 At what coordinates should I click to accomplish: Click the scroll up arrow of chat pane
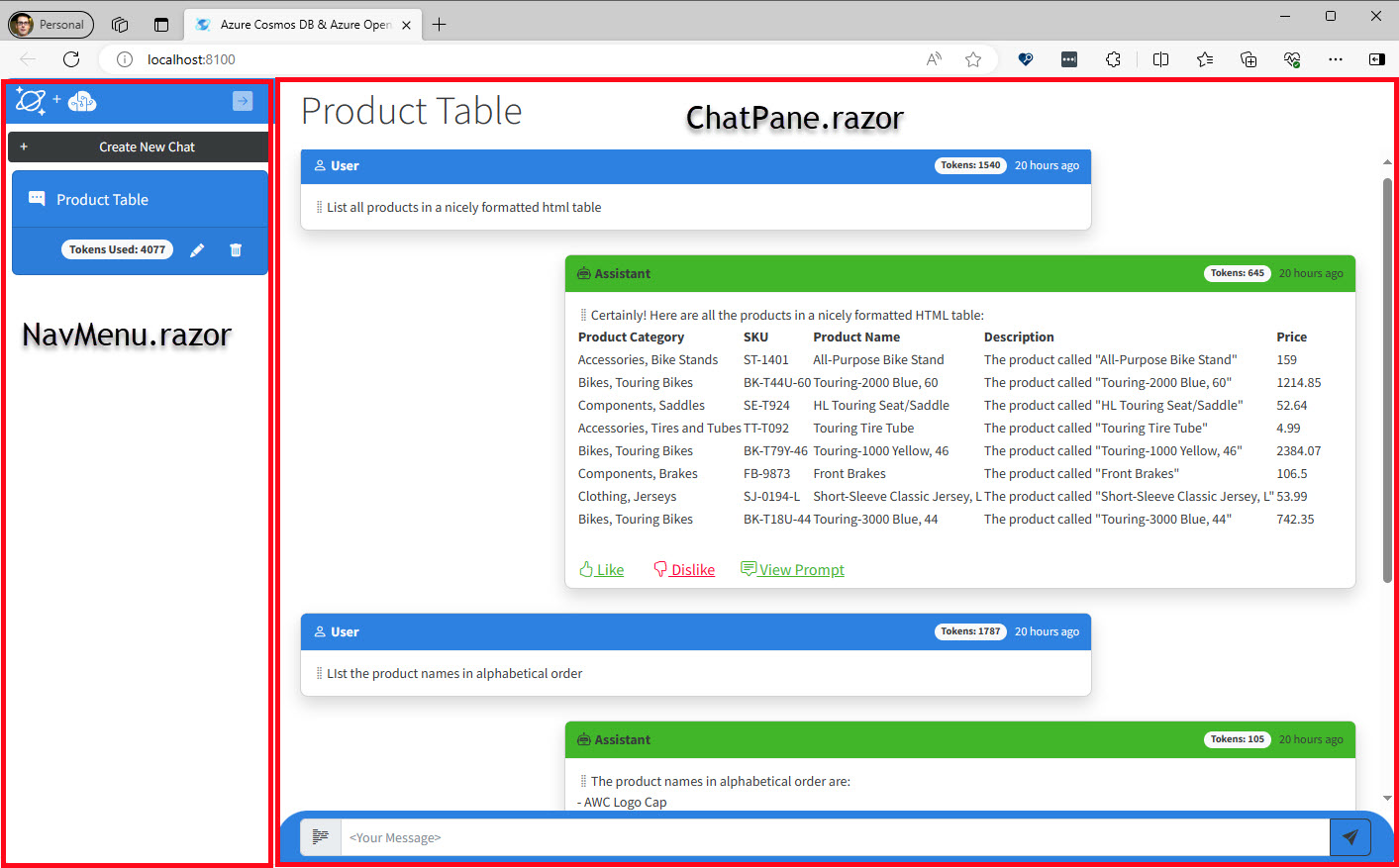[1387, 162]
